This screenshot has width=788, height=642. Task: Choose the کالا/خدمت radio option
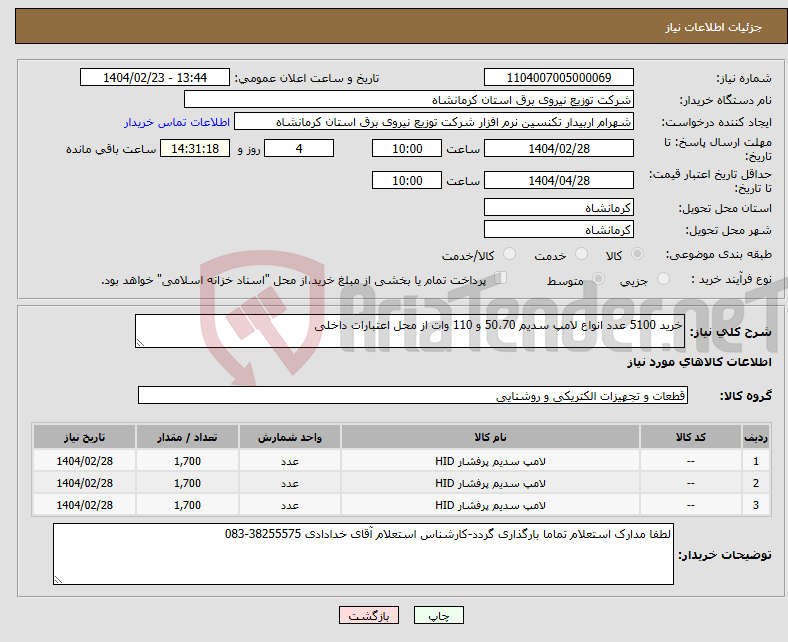click(x=509, y=255)
